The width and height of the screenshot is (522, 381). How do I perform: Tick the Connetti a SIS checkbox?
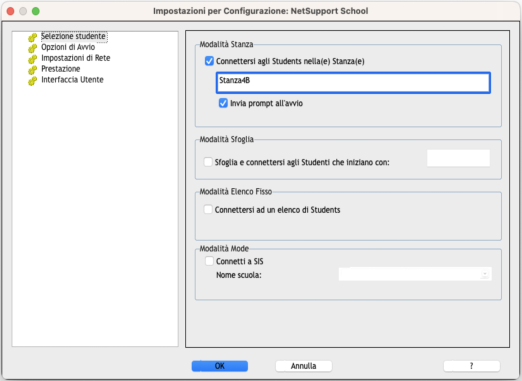[x=209, y=261]
